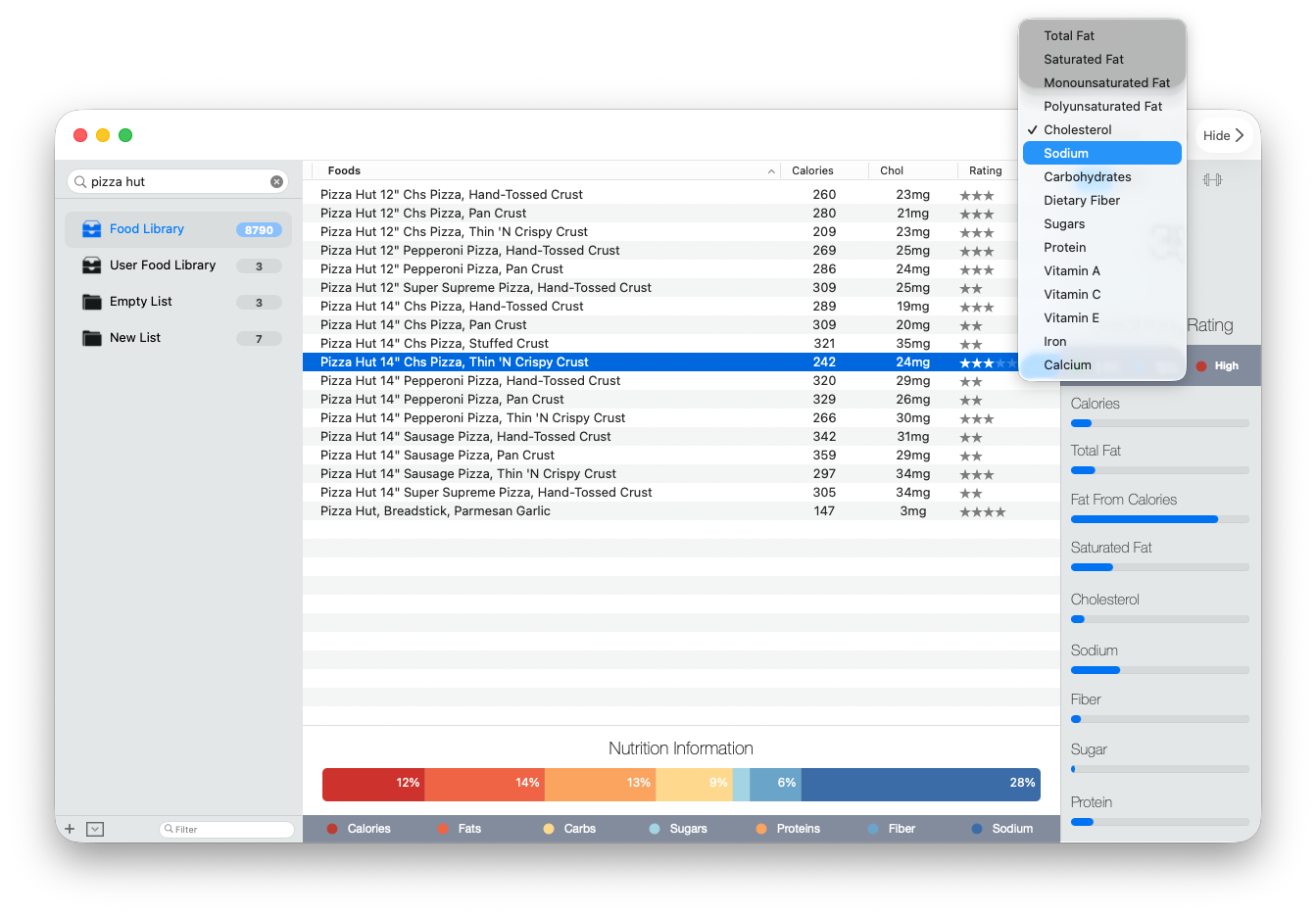Screen dimensions: 1316x915
Task: Select Pizza Hut 14" Sausage Pizza, Pan Crust row
Action: [681, 456]
